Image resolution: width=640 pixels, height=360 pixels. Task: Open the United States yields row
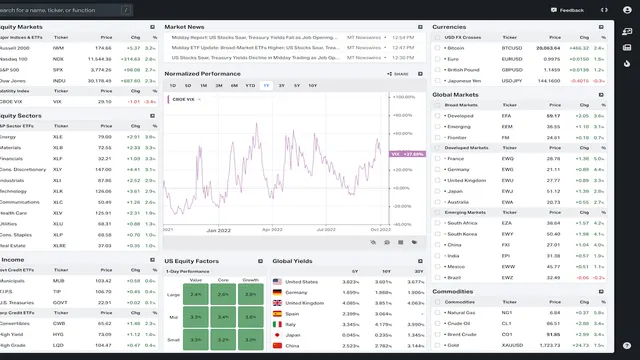(349, 282)
